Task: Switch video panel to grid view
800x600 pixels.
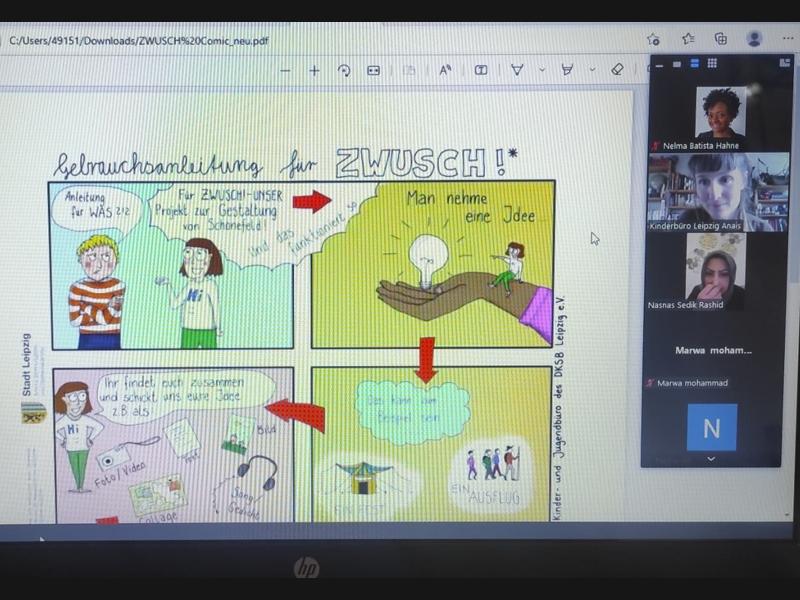Action: [712, 64]
